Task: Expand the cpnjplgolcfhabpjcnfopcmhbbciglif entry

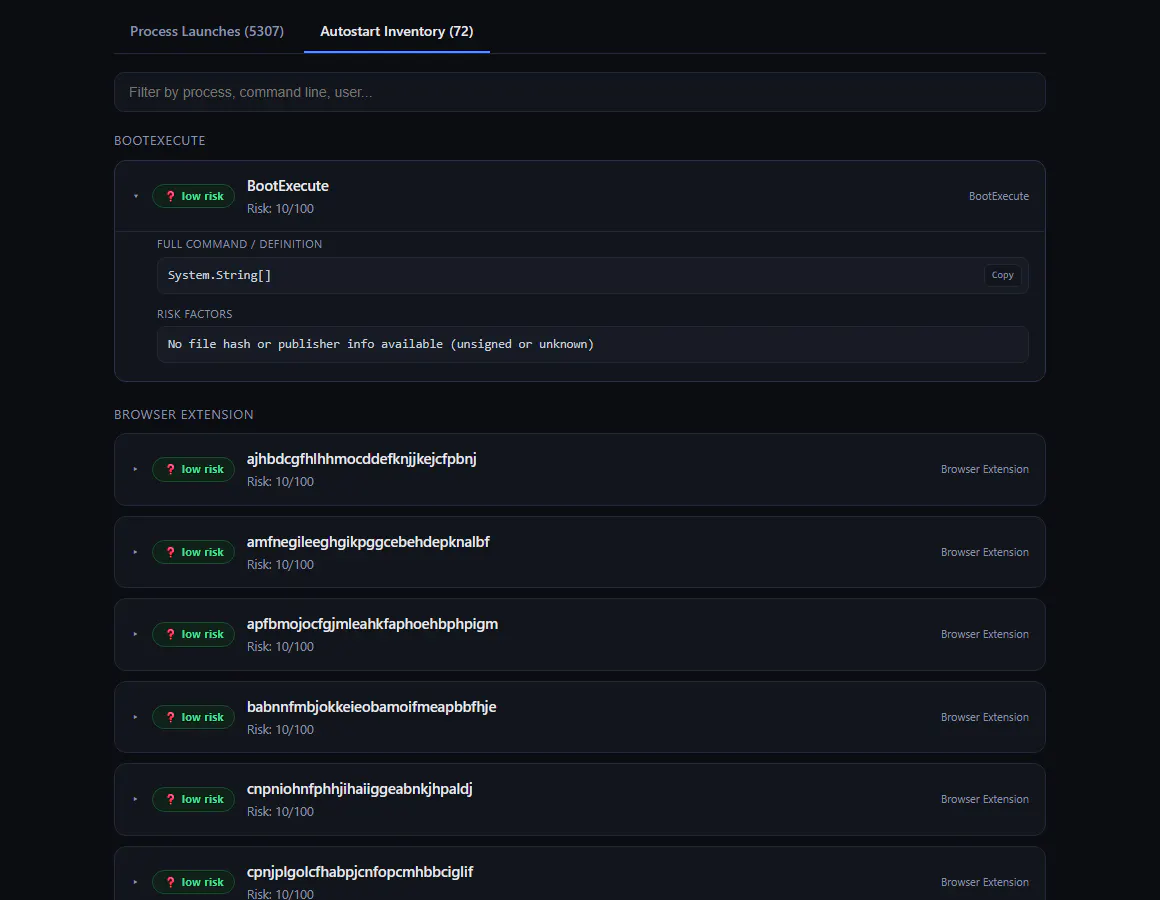Action: coord(135,882)
